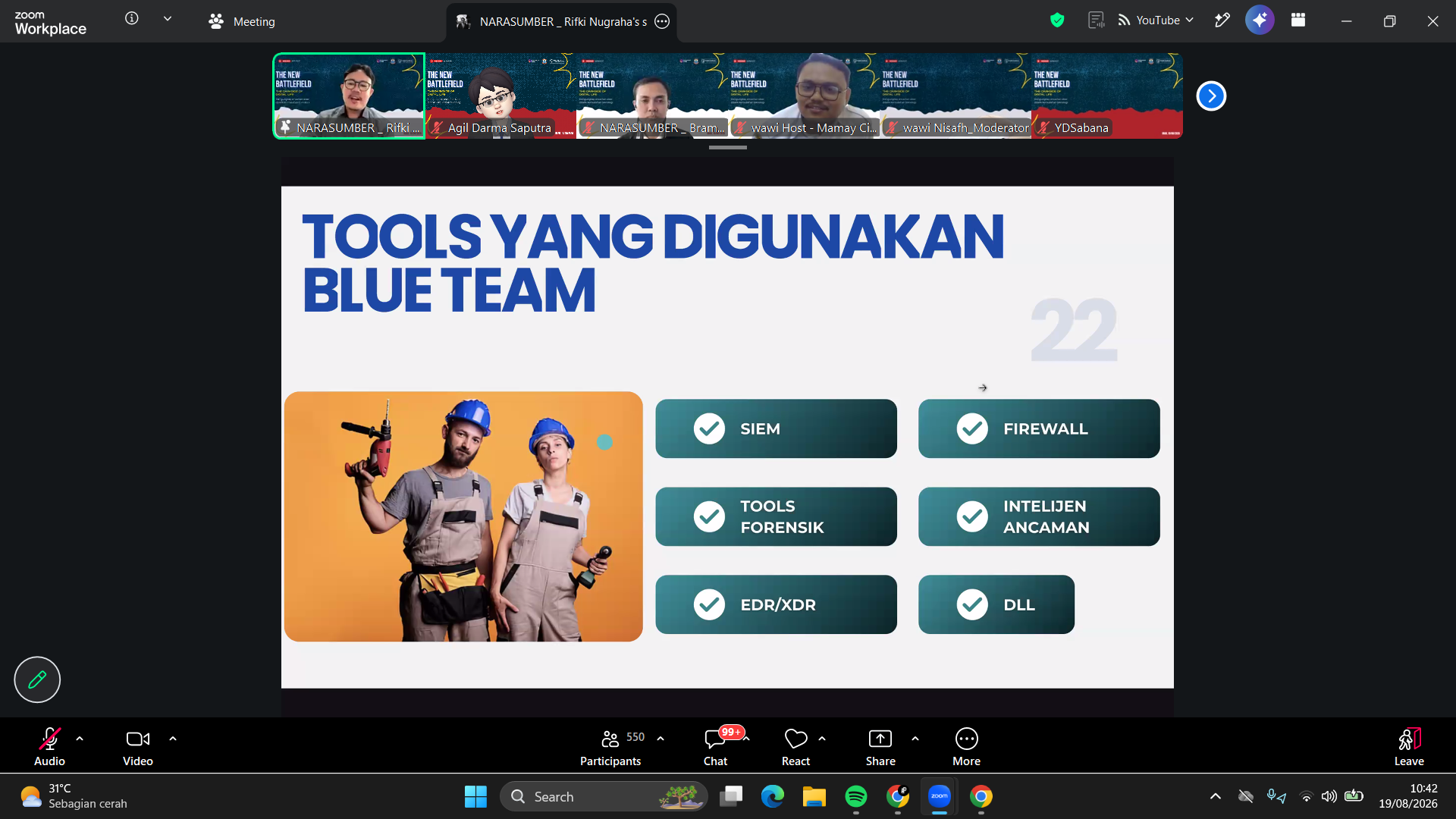Open the green encryption shield icon

(1057, 20)
